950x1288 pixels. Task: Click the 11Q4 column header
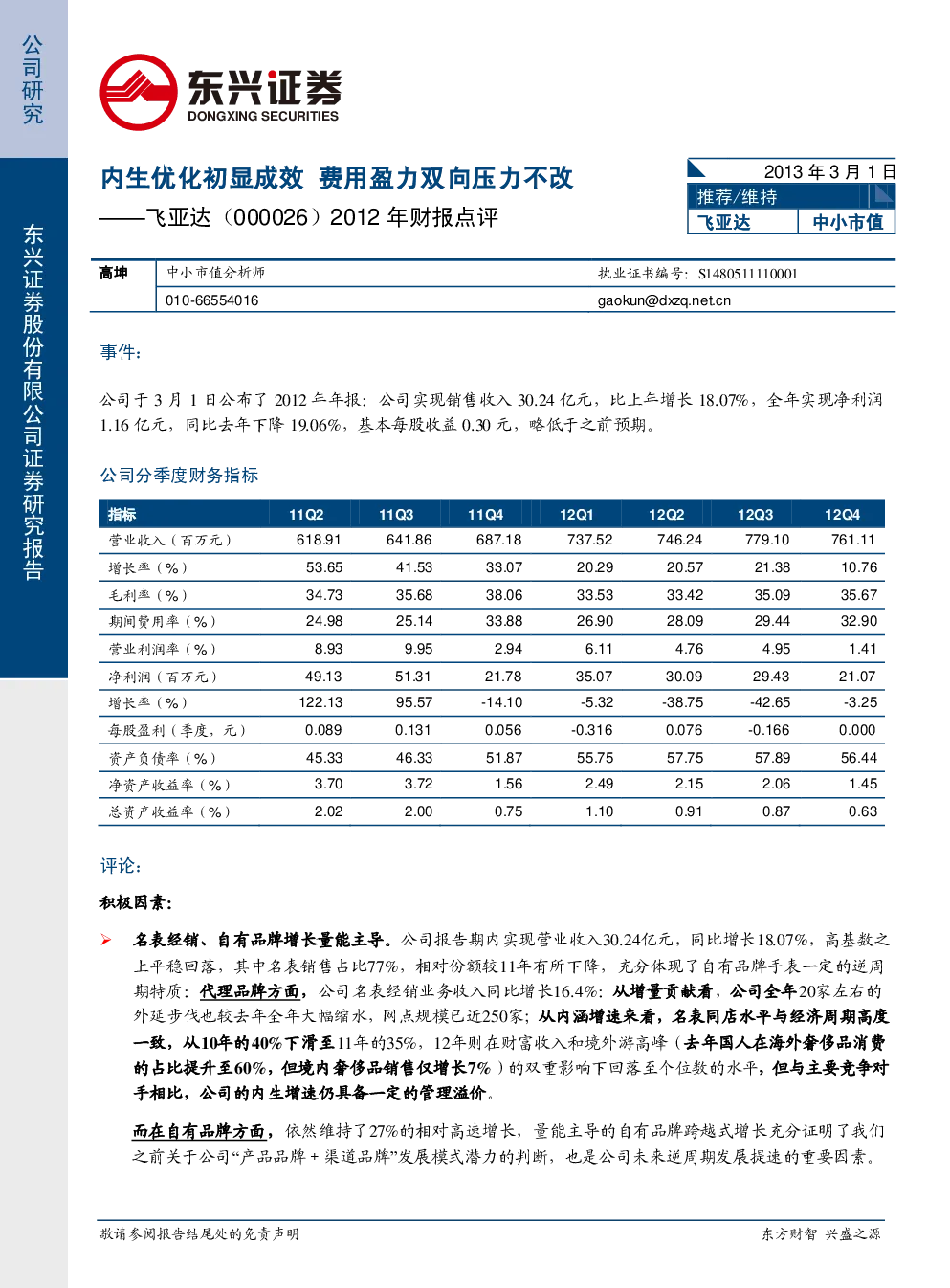click(x=485, y=515)
